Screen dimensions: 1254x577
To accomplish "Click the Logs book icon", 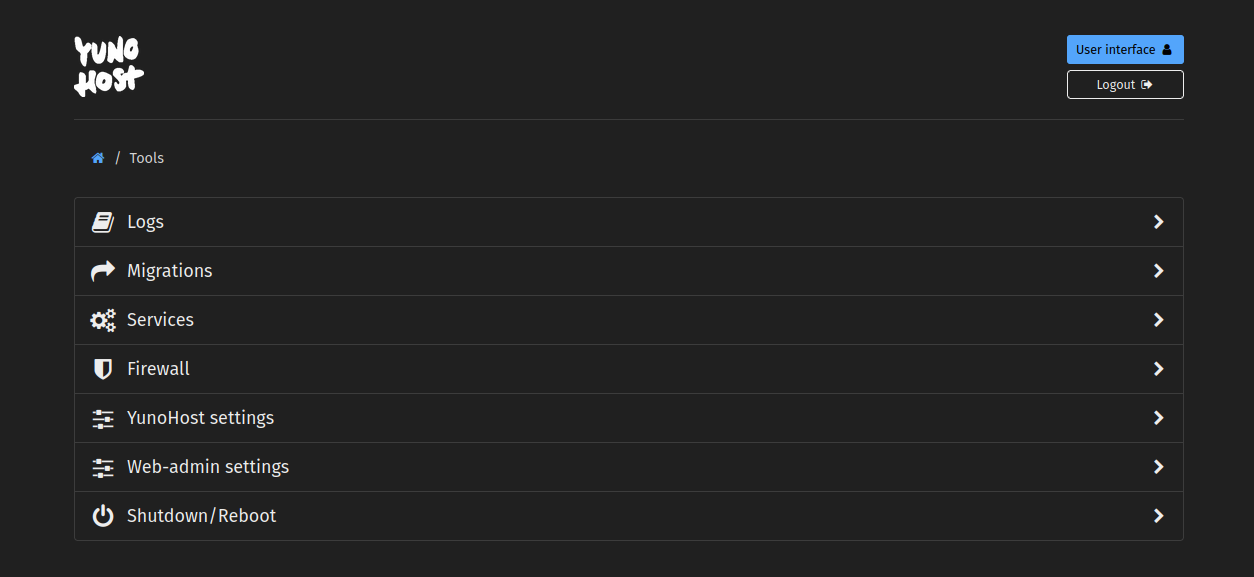I will pos(103,222).
